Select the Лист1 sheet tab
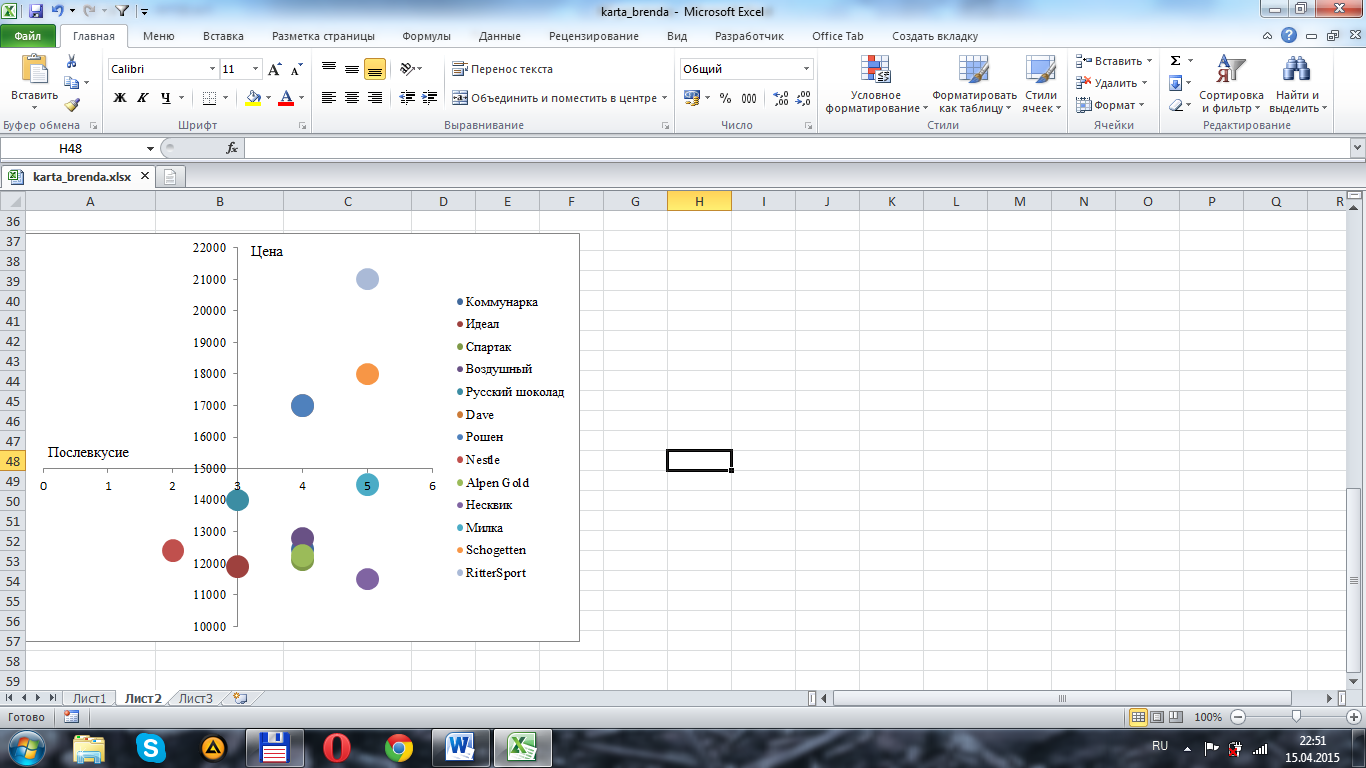This screenshot has width=1366, height=768. click(88, 698)
